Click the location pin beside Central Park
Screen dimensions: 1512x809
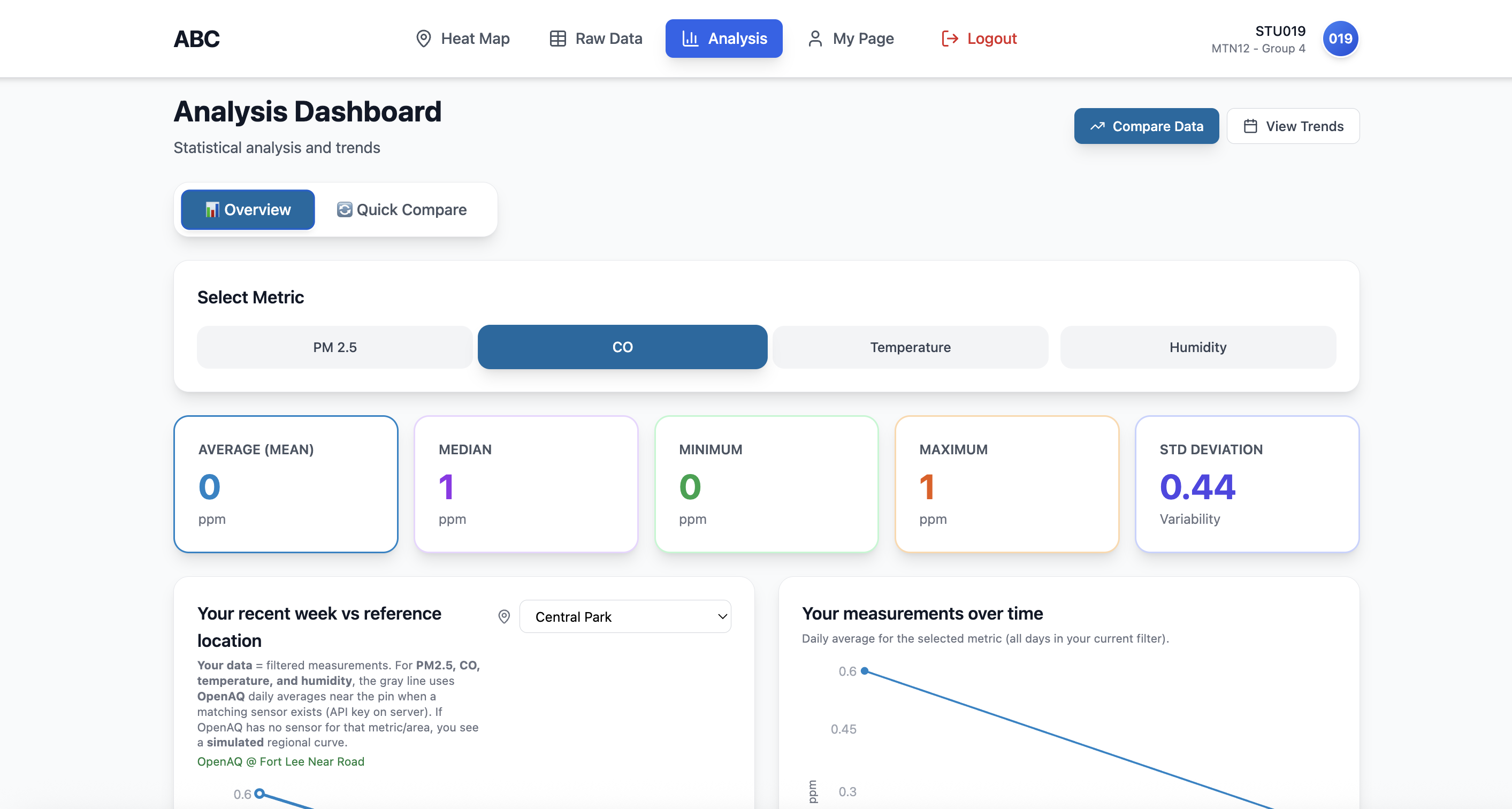[503, 616]
